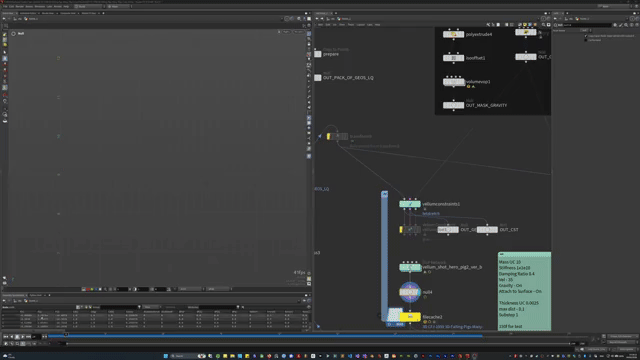Open the Render menu
The height and width of the screenshot is (360, 640).
[20, 7]
